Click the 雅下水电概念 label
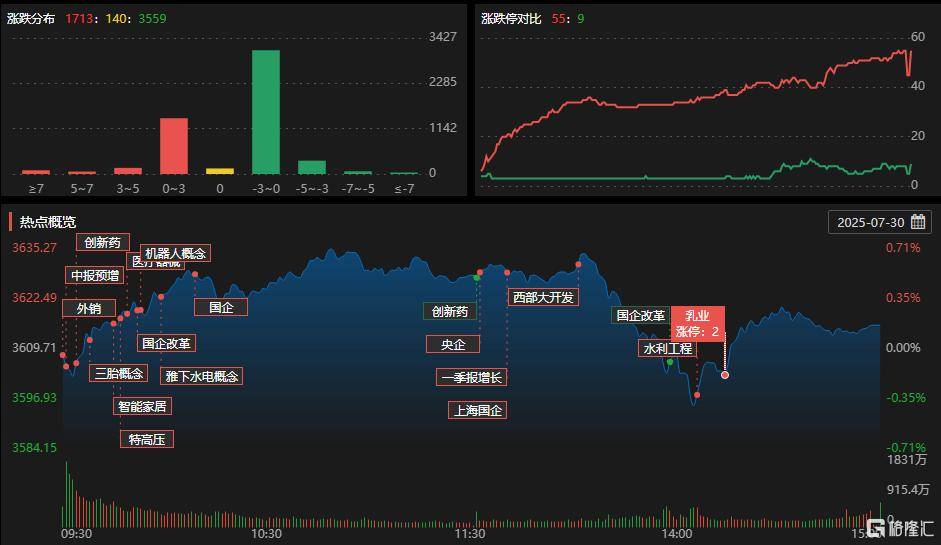The image size is (941, 545). (201, 376)
